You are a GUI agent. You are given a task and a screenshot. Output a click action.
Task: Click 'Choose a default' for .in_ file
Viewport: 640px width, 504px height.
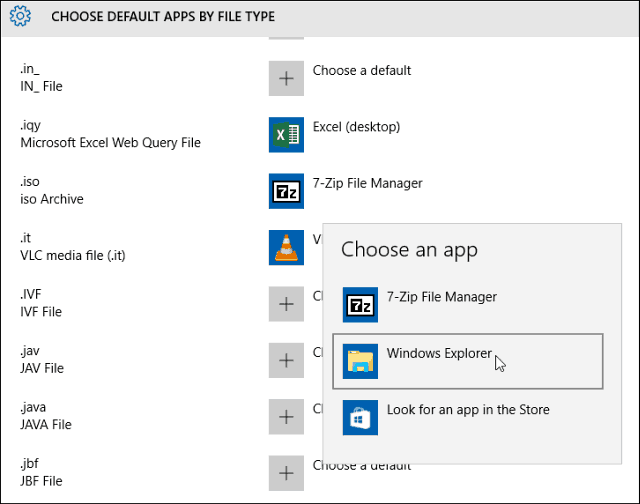(x=362, y=70)
